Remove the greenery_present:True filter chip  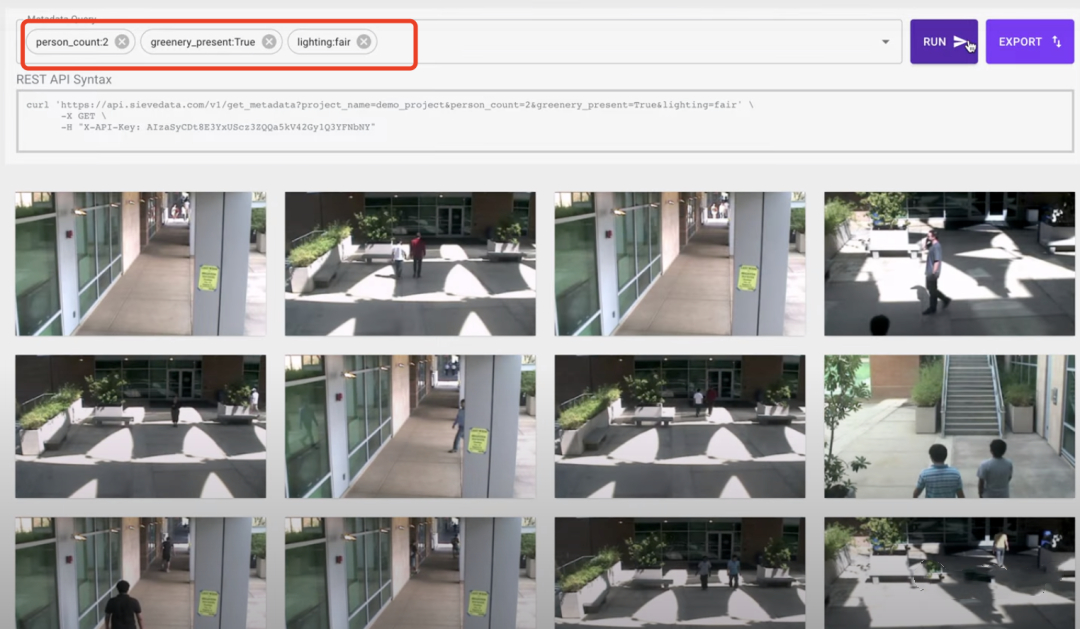pos(269,42)
